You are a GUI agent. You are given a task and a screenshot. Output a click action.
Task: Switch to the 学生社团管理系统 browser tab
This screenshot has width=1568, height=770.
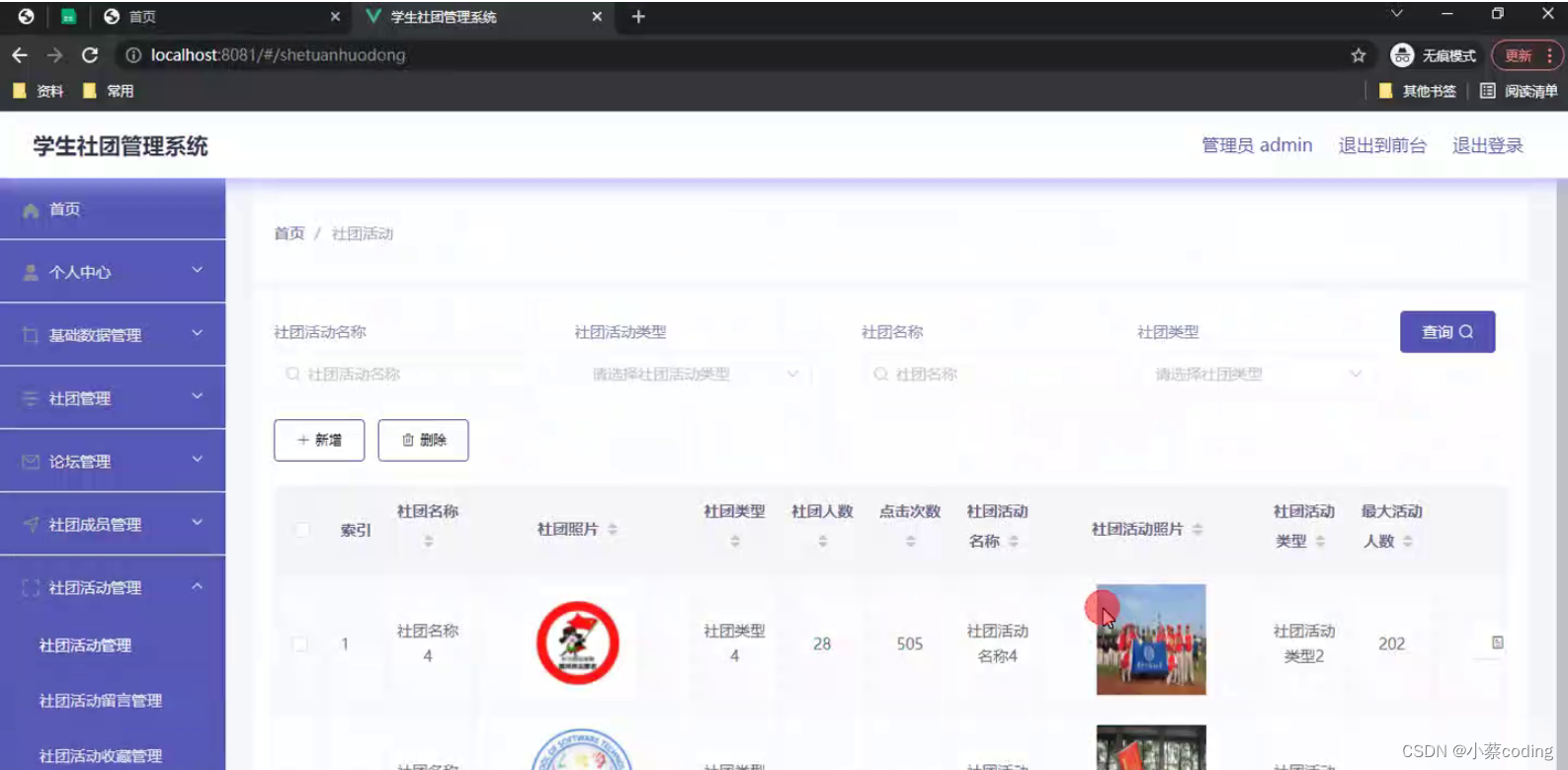coord(484,17)
